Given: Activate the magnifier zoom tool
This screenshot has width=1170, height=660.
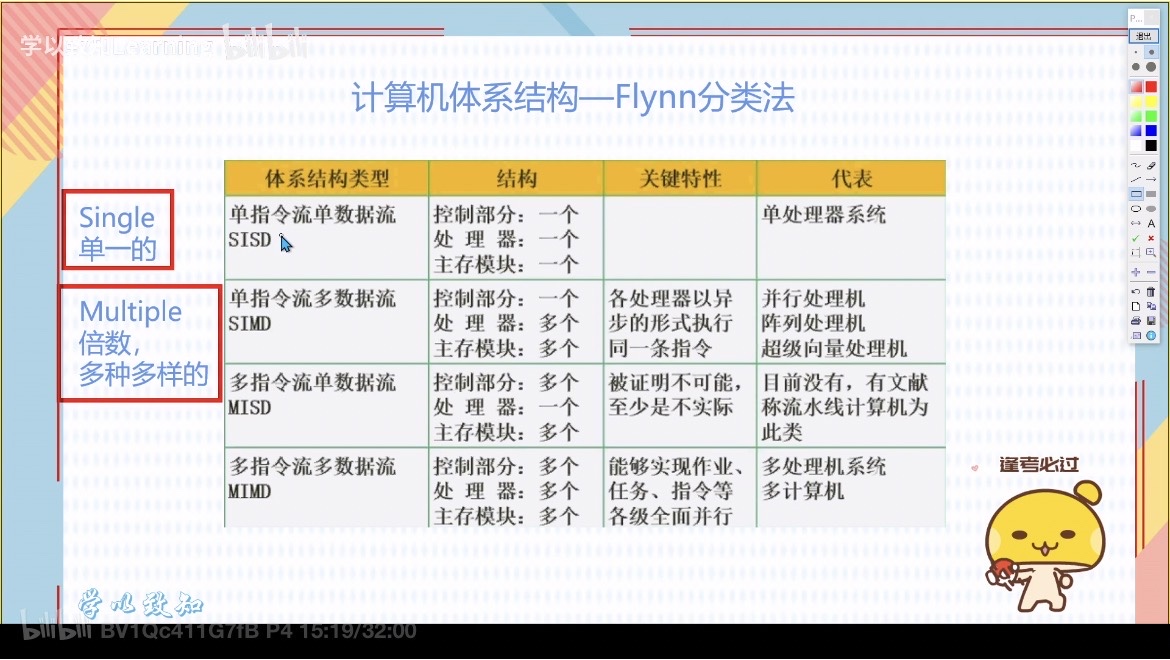Looking at the screenshot, I should point(1151,253).
